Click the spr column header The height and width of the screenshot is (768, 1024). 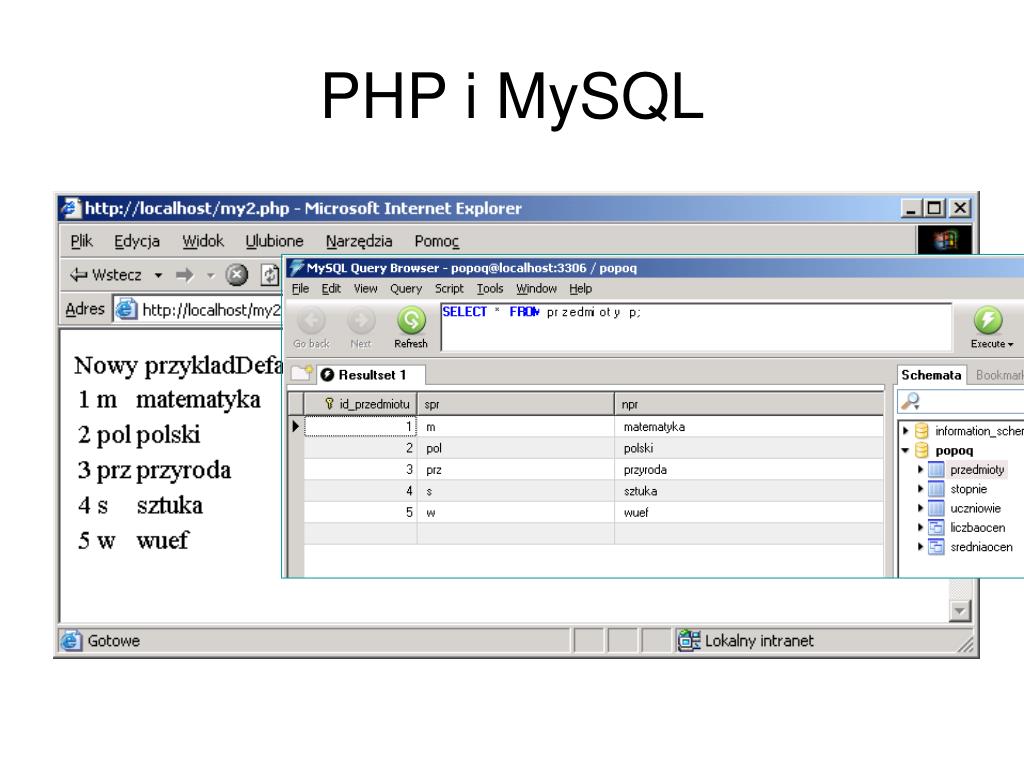click(x=516, y=404)
